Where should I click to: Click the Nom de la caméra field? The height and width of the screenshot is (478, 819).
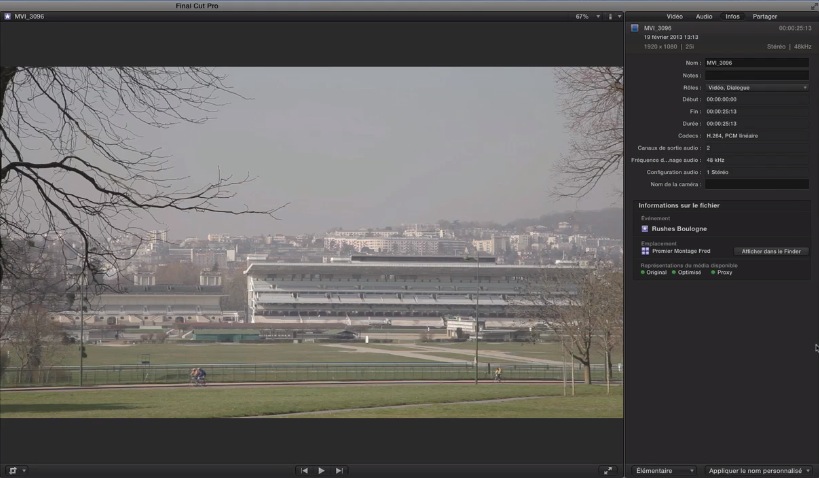[756, 184]
